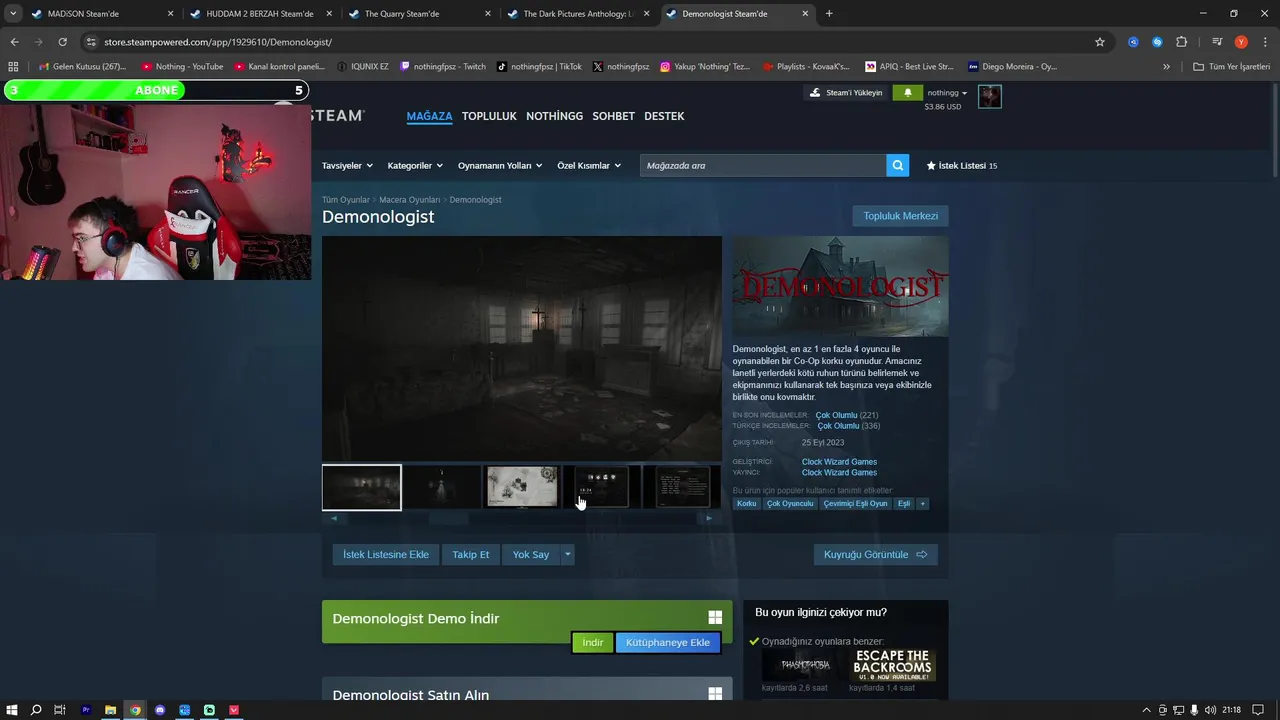Viewport: 1280px width, 720px height.
Task: Select the second screenshot thumbnail
Action: click(442, 487)
